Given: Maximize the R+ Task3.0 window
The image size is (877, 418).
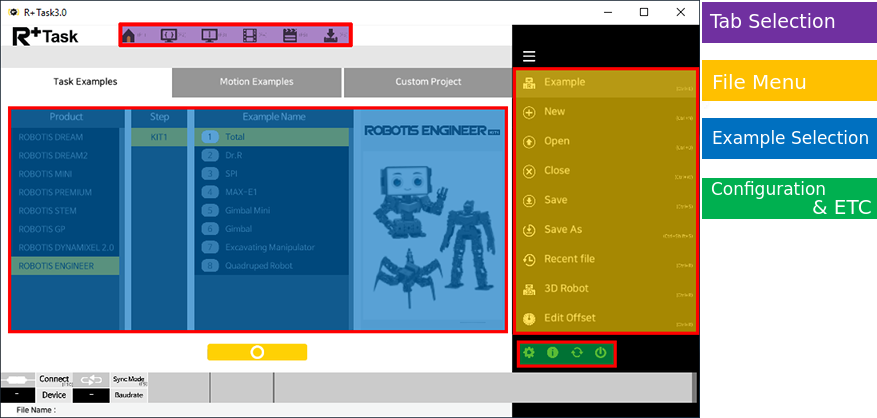Looking at the screenshot, I should [x=644, y=12].
